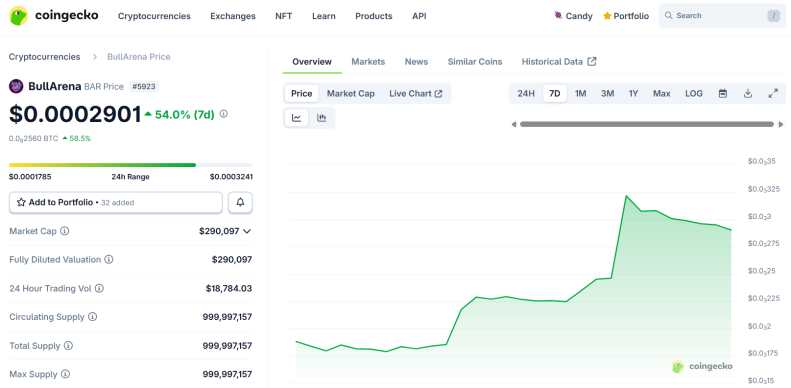Click the slash shortcut badge in search

coord(773,16)
